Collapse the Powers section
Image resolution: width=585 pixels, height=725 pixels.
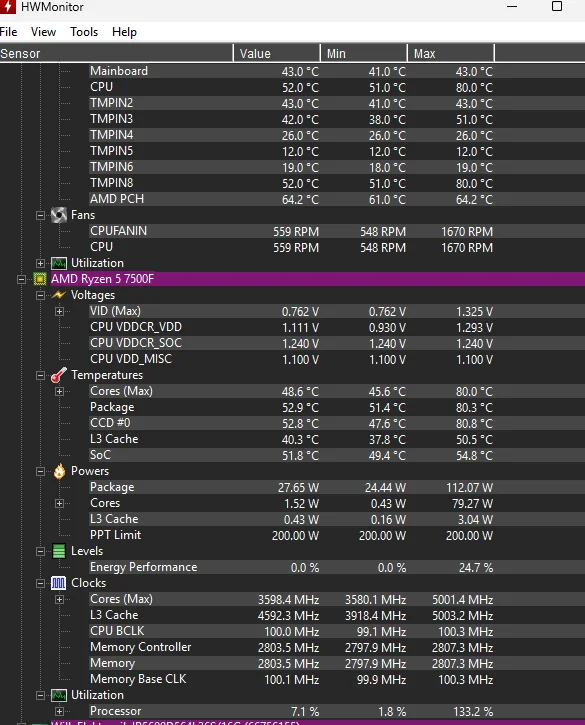coord(40,472)
